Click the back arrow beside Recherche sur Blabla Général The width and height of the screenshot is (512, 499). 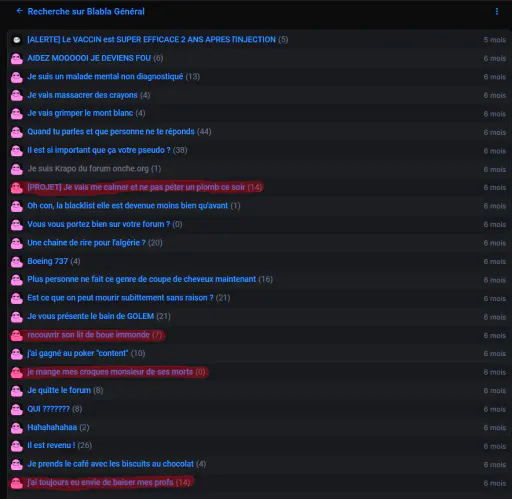pos(19,11)
